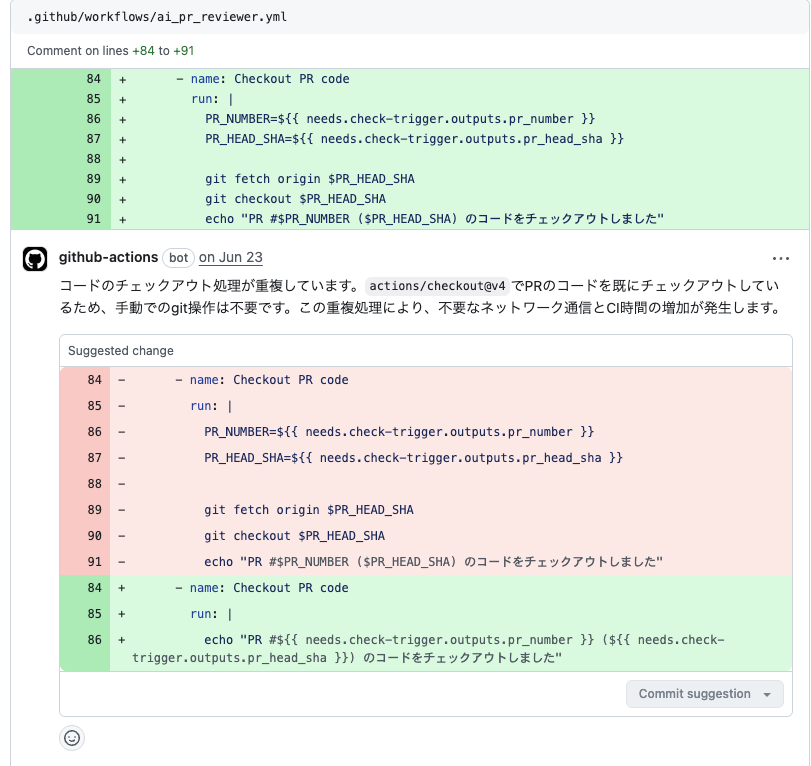Open the github-actions author profile link
The width and height of the screenshot is (811, 766).
click(108, 257)
